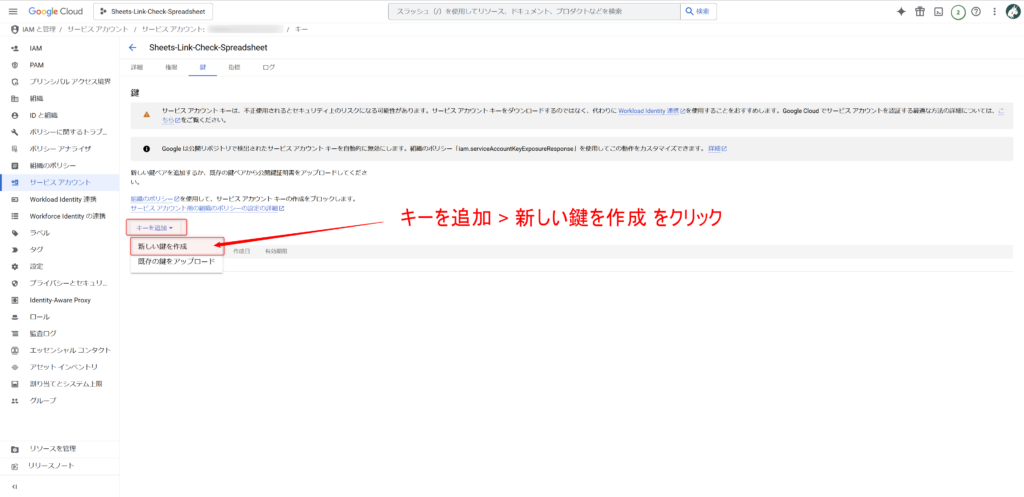This screenshot has width=1024, height=497.
Task: Open サービス アカウント in the sidebar
Action: pyautogui.click(x=60, y=182)
